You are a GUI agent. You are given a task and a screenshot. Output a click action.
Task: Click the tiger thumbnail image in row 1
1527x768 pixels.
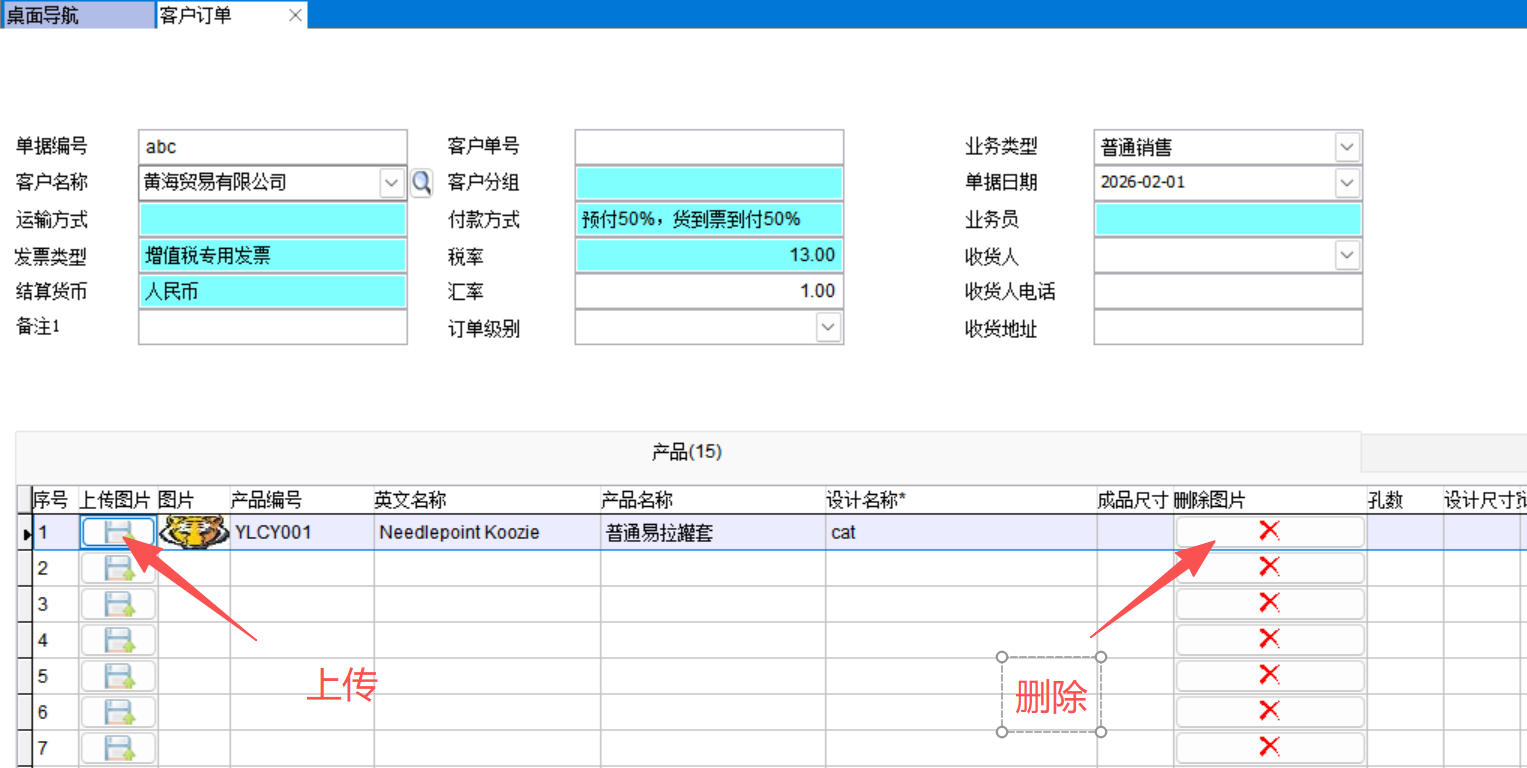pos(194,532)
